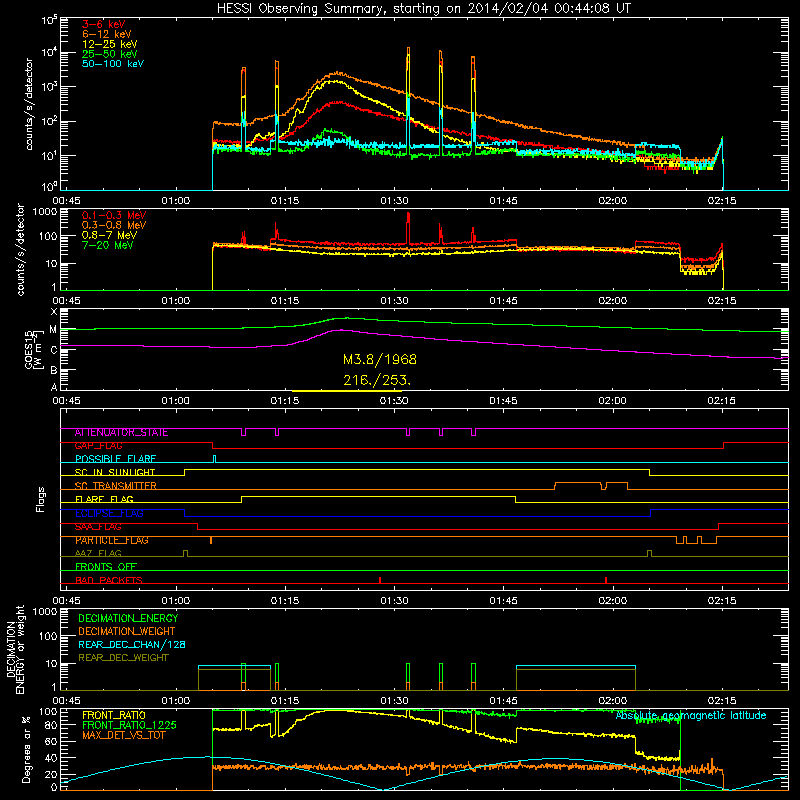Screen dimensions: 800x800
Task: Click the green 25-50 keV legend entry
Action: (x=109, y=54)
